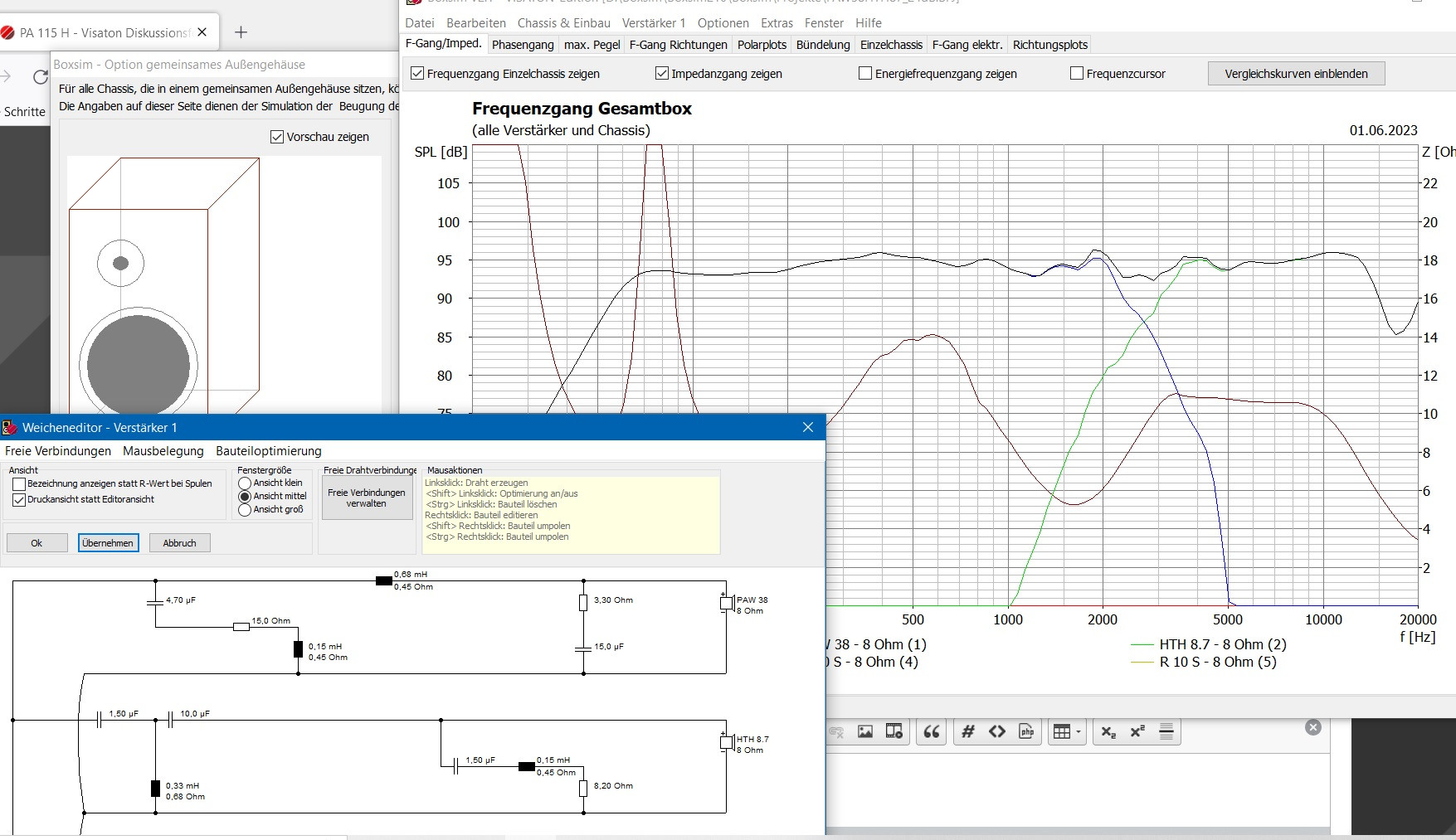The width and height of the screenshot is (1456, 840).
Task: Close the PA 115 H browser tab
Action: (202, 32)
